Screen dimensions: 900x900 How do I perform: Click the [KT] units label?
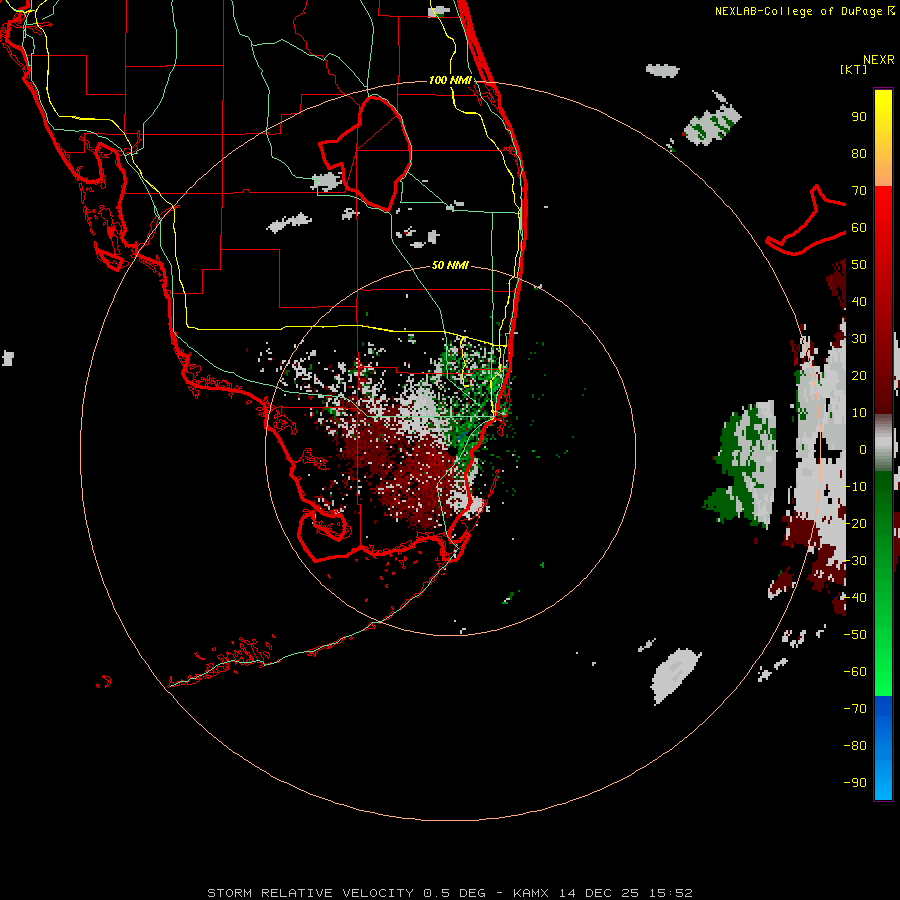[854, 69]
